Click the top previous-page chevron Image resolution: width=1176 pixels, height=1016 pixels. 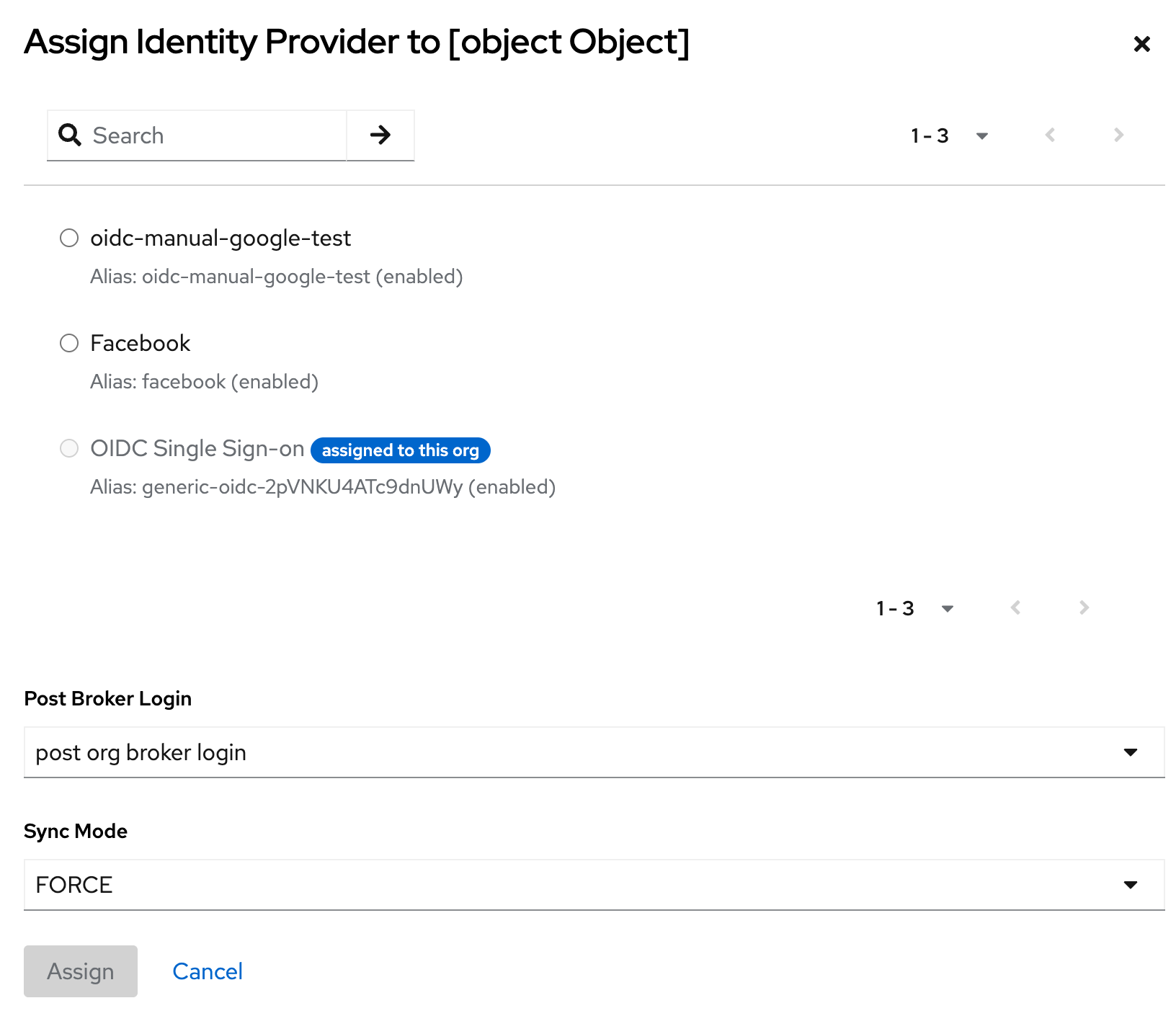point(1051,135)
